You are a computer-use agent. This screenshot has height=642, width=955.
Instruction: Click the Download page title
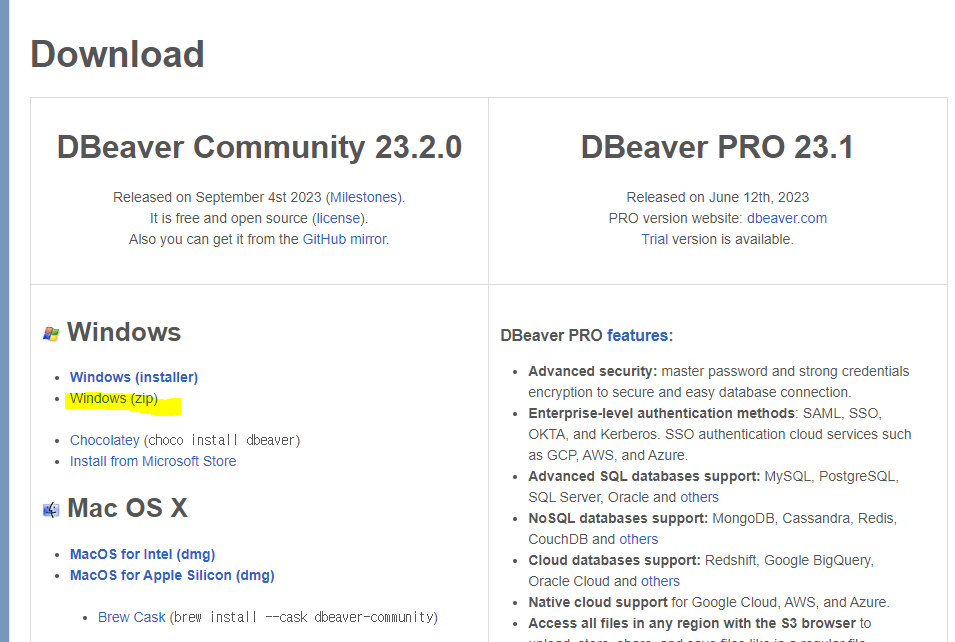118,54
